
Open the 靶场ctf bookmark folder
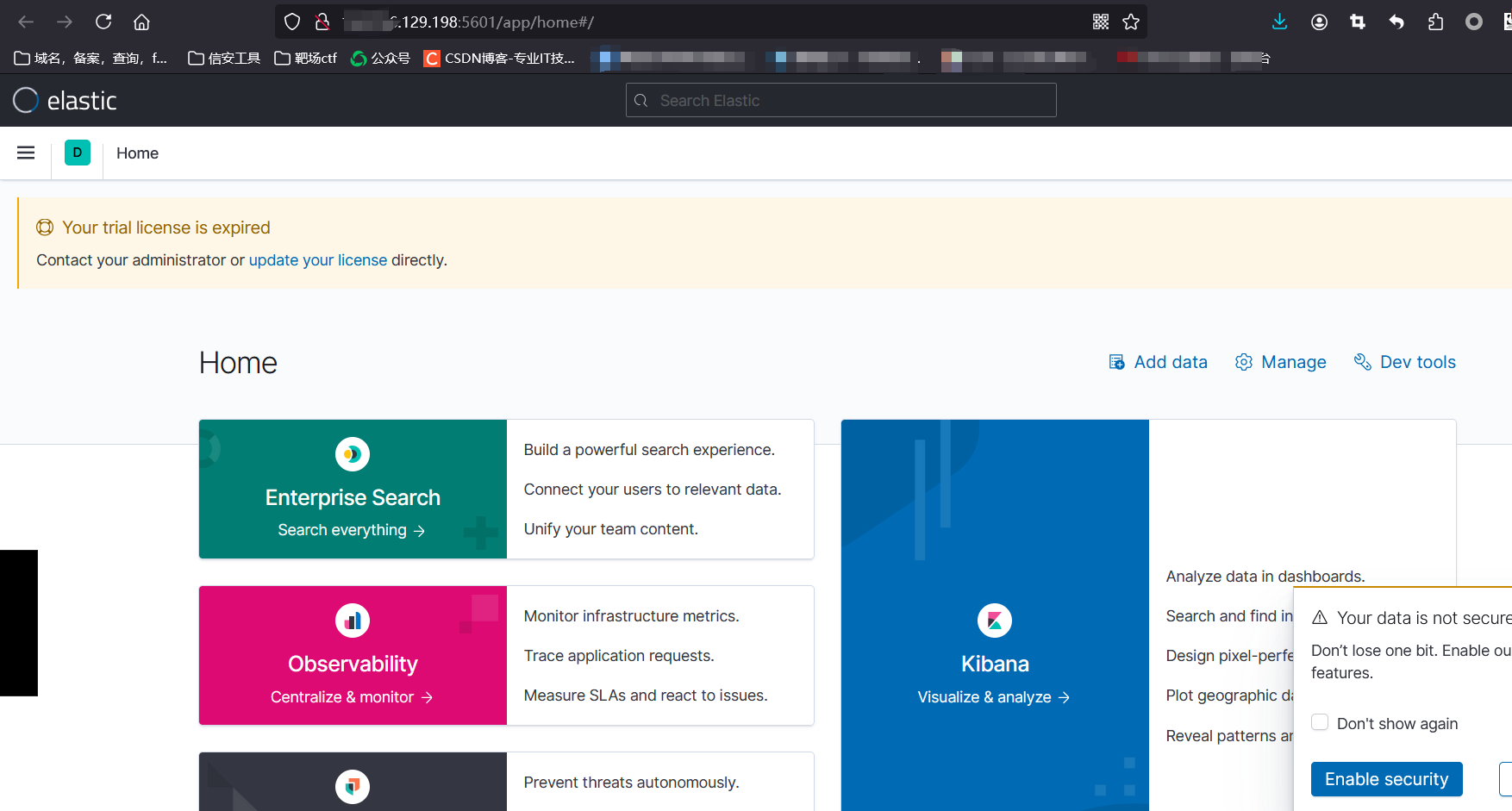305,58
